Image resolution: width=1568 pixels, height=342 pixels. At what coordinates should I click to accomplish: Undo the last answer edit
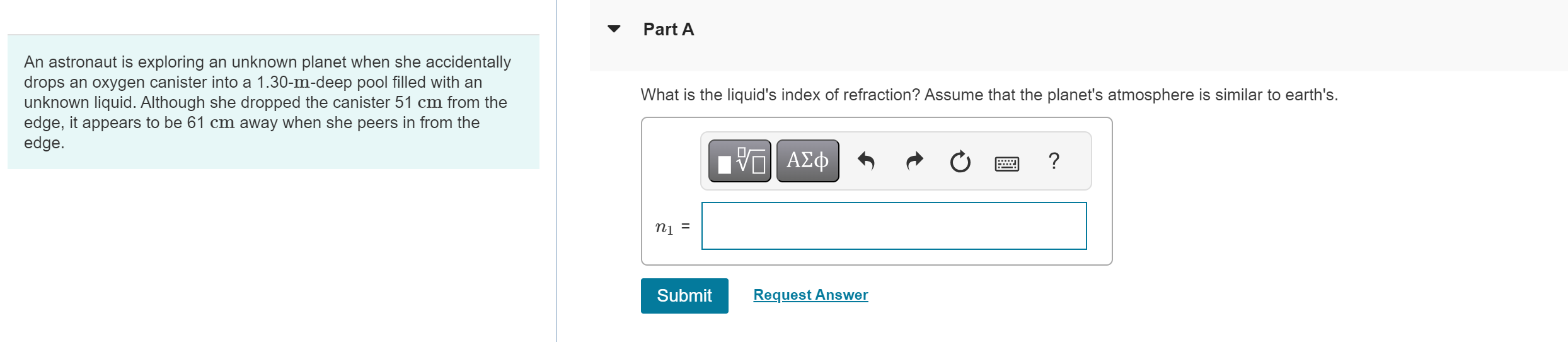point(867,162)
